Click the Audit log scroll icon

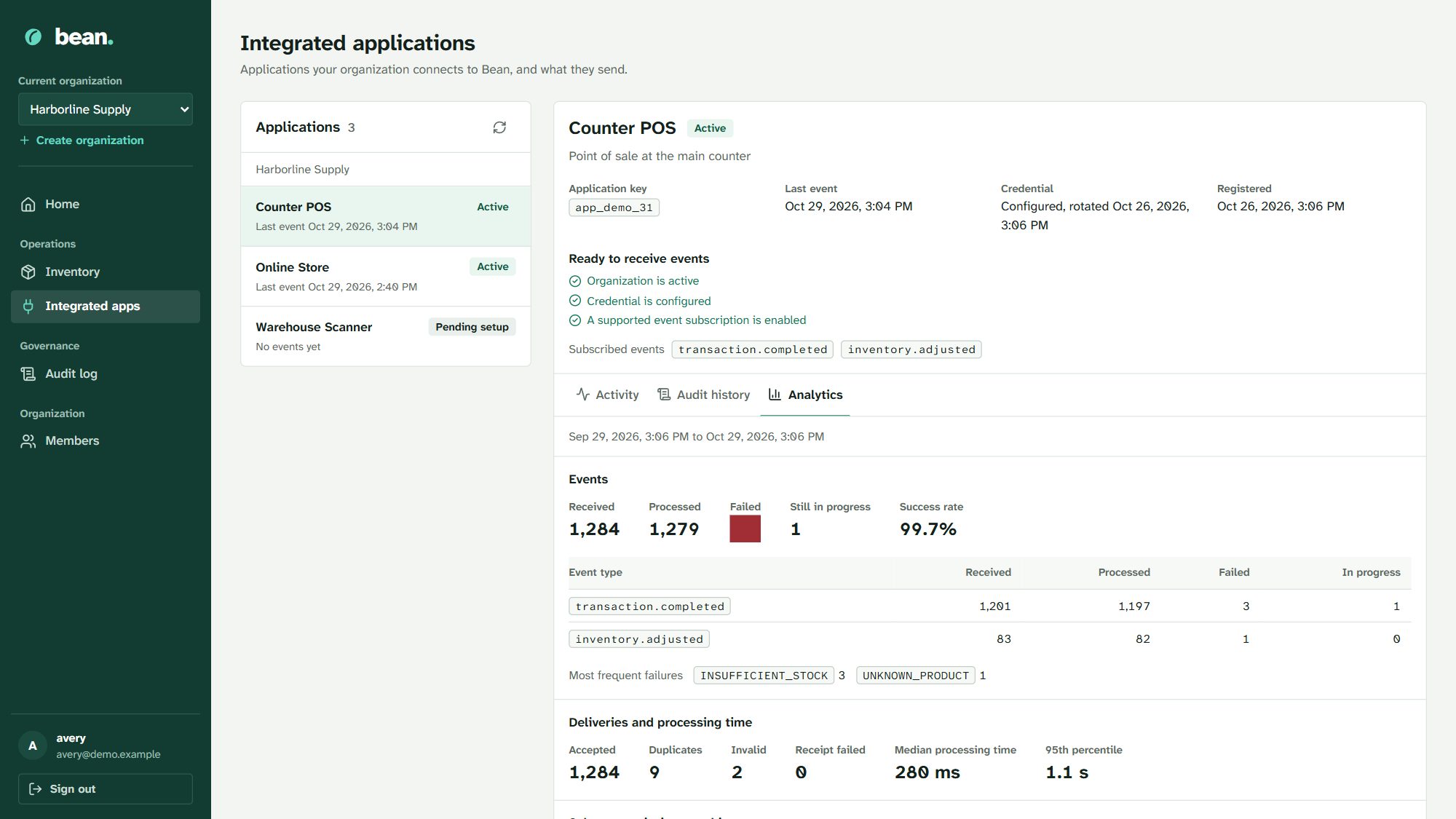[28, 374]
